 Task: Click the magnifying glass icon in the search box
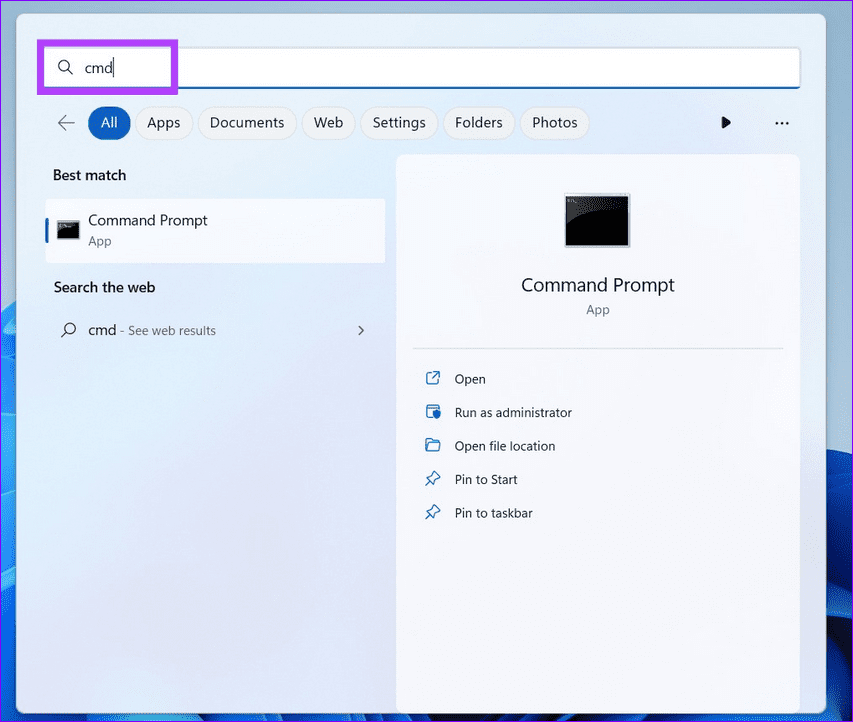pyautogui.click(x=65, y=67)
